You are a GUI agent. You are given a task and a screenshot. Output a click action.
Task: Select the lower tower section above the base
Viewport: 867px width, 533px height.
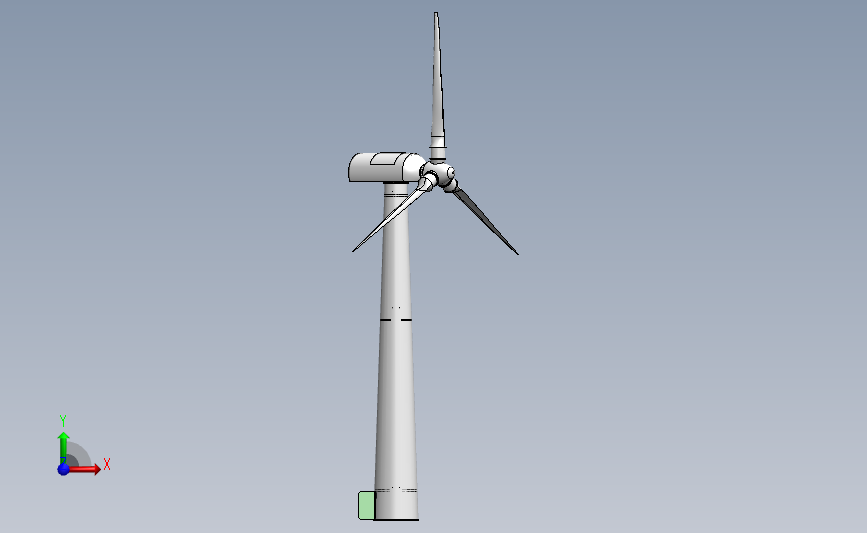(396, 404)
